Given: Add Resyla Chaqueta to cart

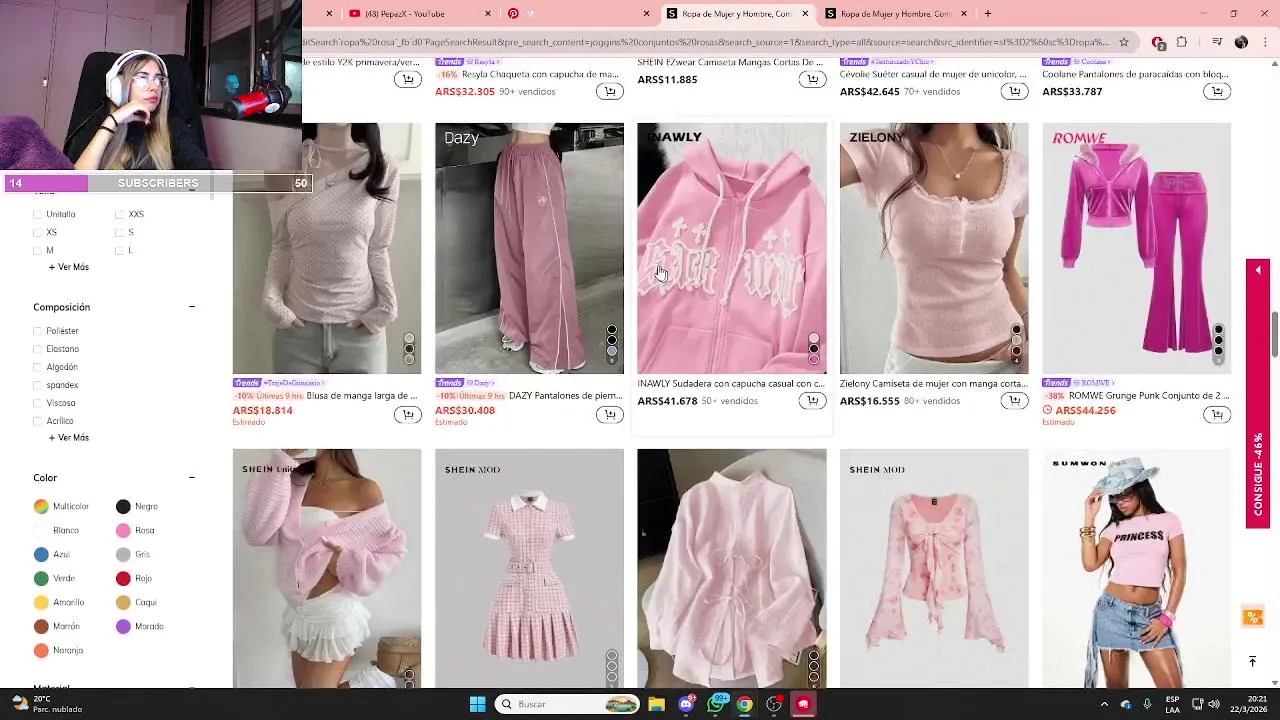Looking at the screenshot, I should pyautogui.click(x=609, y=91).
